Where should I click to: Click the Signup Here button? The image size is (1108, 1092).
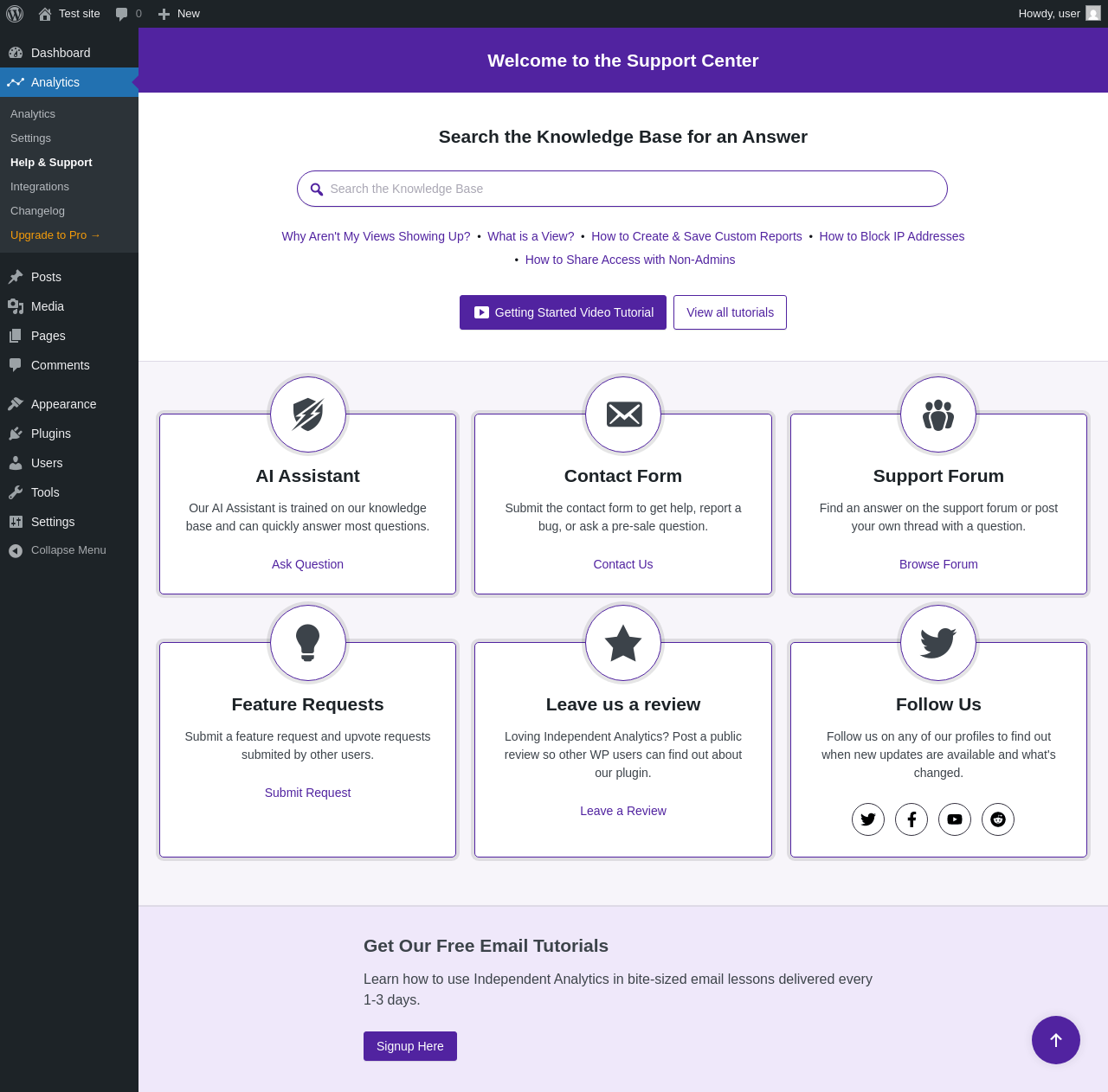pyautogui.click(x=410, y=1046)
